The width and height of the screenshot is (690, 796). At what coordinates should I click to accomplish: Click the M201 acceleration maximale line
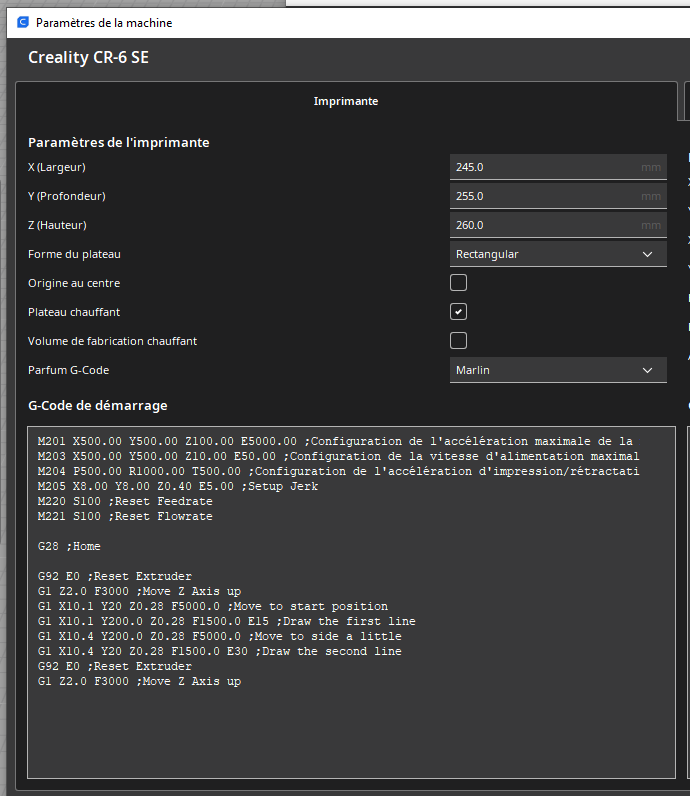(x=335, y=441)
